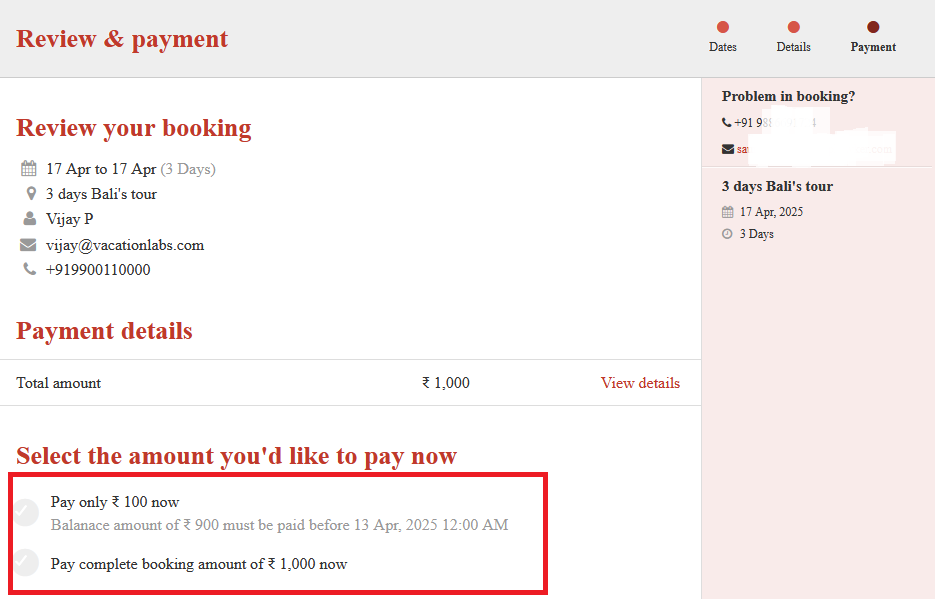This screenshot has width=935, height=599.
Task: Click the phone icon under Problem in booking
Action: (727, 123)
